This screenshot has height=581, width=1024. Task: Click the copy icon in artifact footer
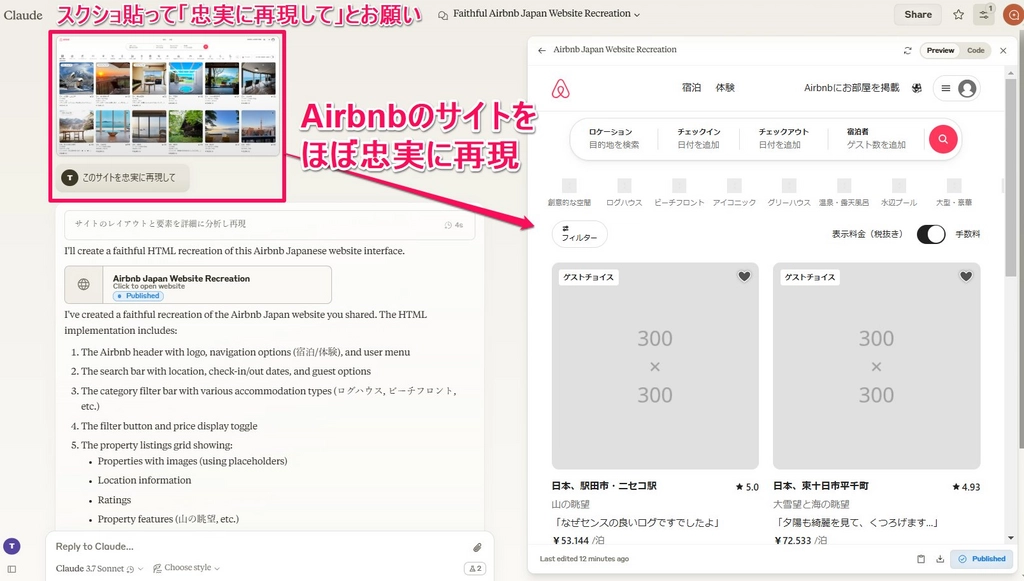(x=921, y=559)
